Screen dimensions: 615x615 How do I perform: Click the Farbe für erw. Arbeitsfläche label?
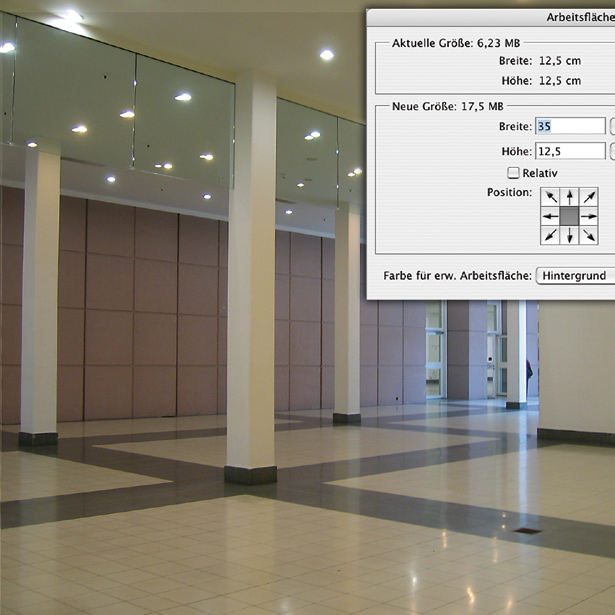[x=457, y=276]
